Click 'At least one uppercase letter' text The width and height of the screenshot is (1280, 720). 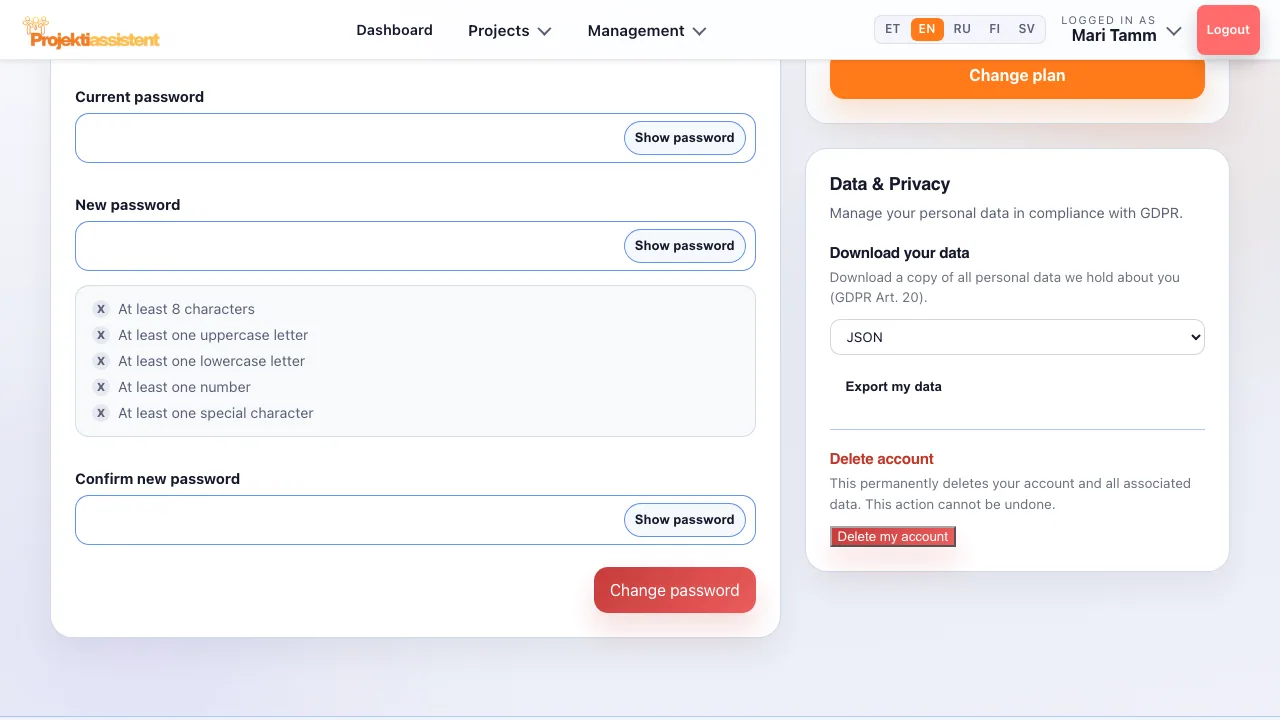pos(213,335)
